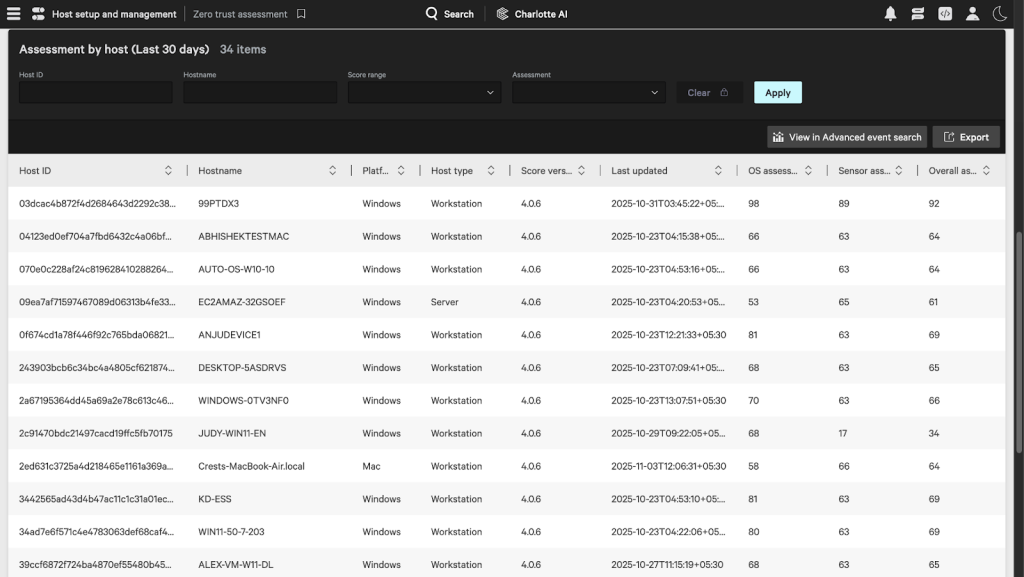Go to Host setup and management
Screen dimensions: 1024x577
coord(114,14)
